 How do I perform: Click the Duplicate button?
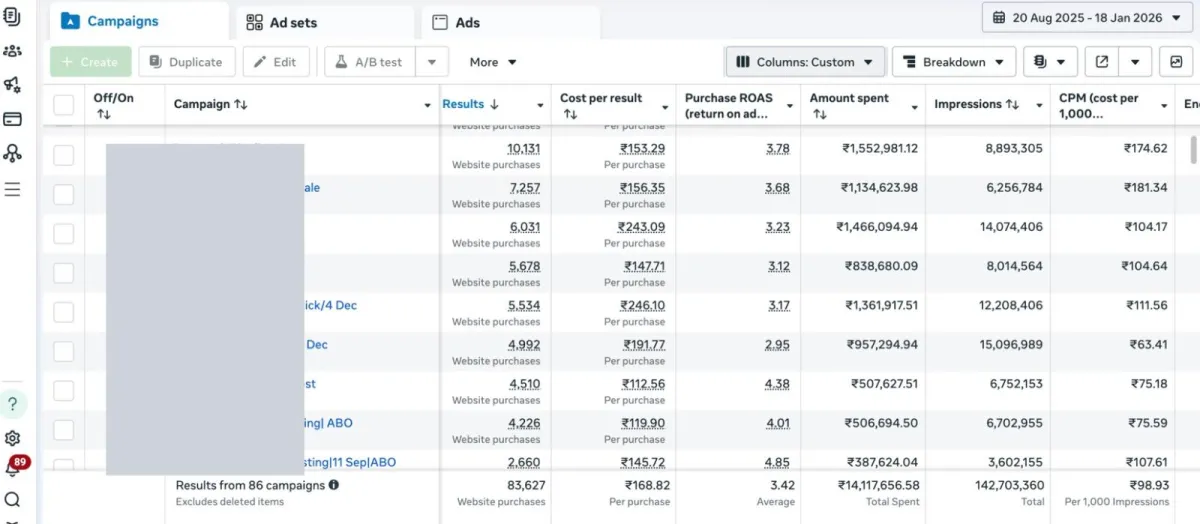coord(187,62)
